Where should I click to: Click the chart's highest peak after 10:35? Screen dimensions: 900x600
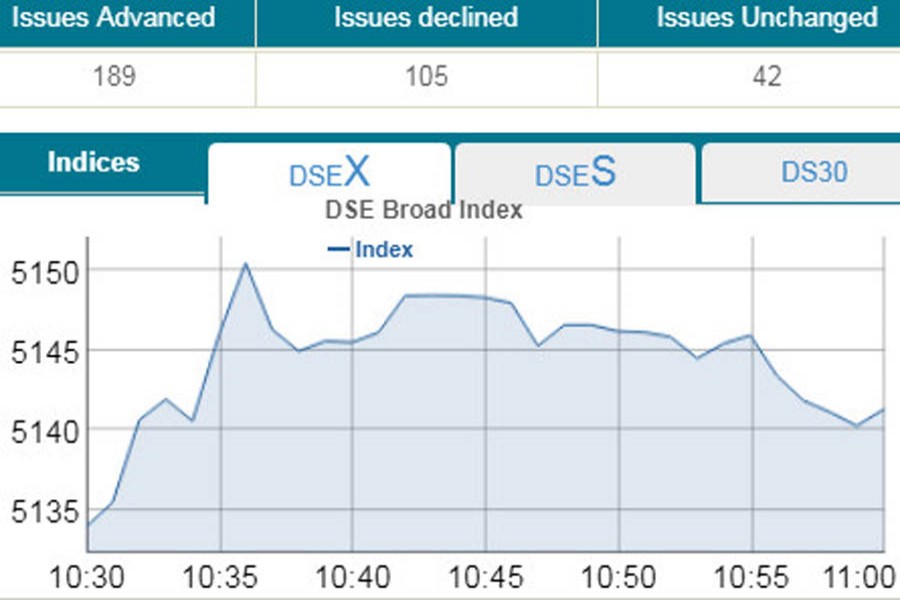(245, 264)
